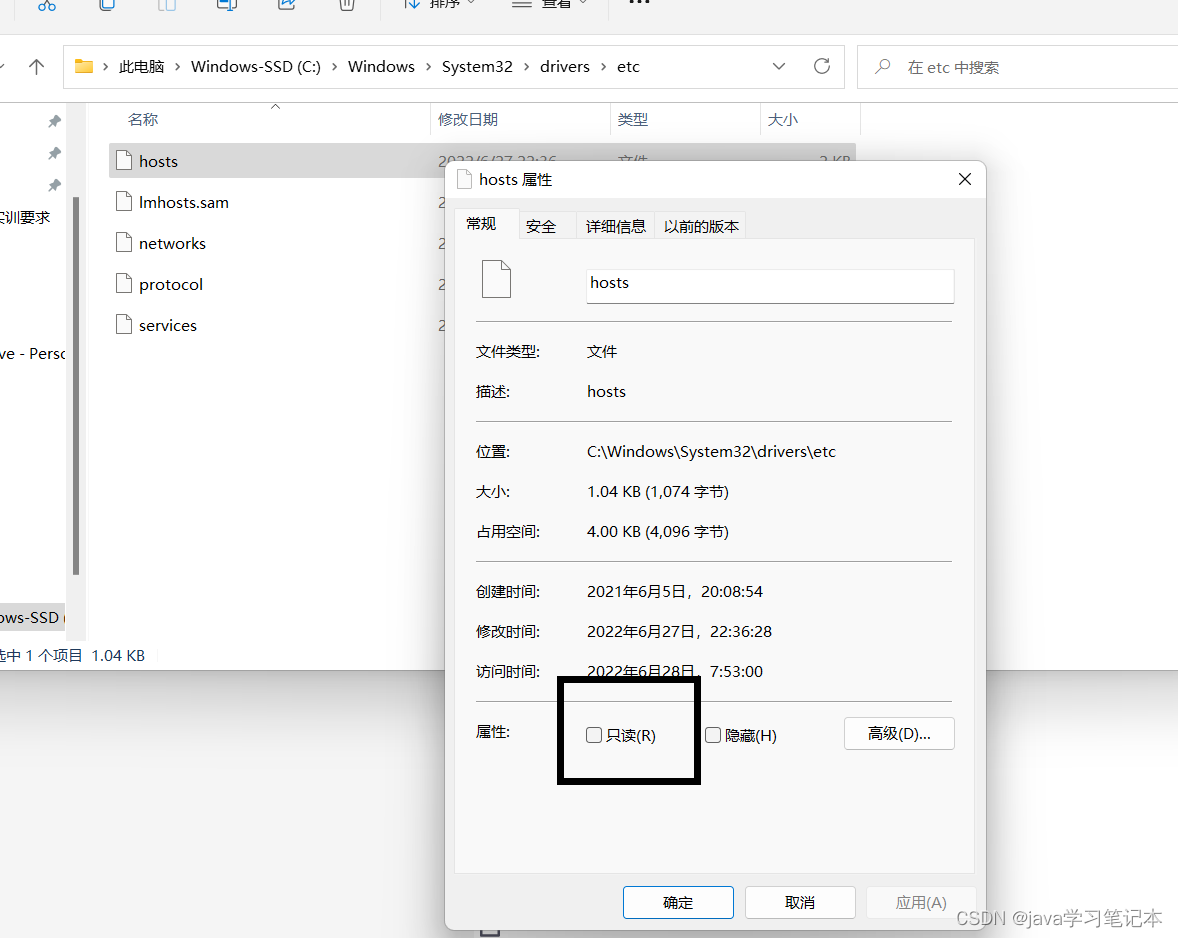Click inside the hosts filename text field
The height and width of the screenshot is (938, 1178).
769,284
